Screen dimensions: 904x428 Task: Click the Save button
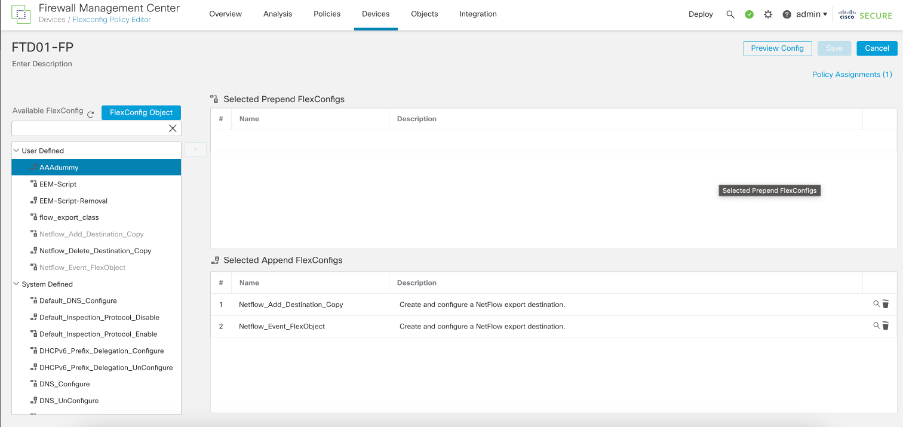[834, 48]
